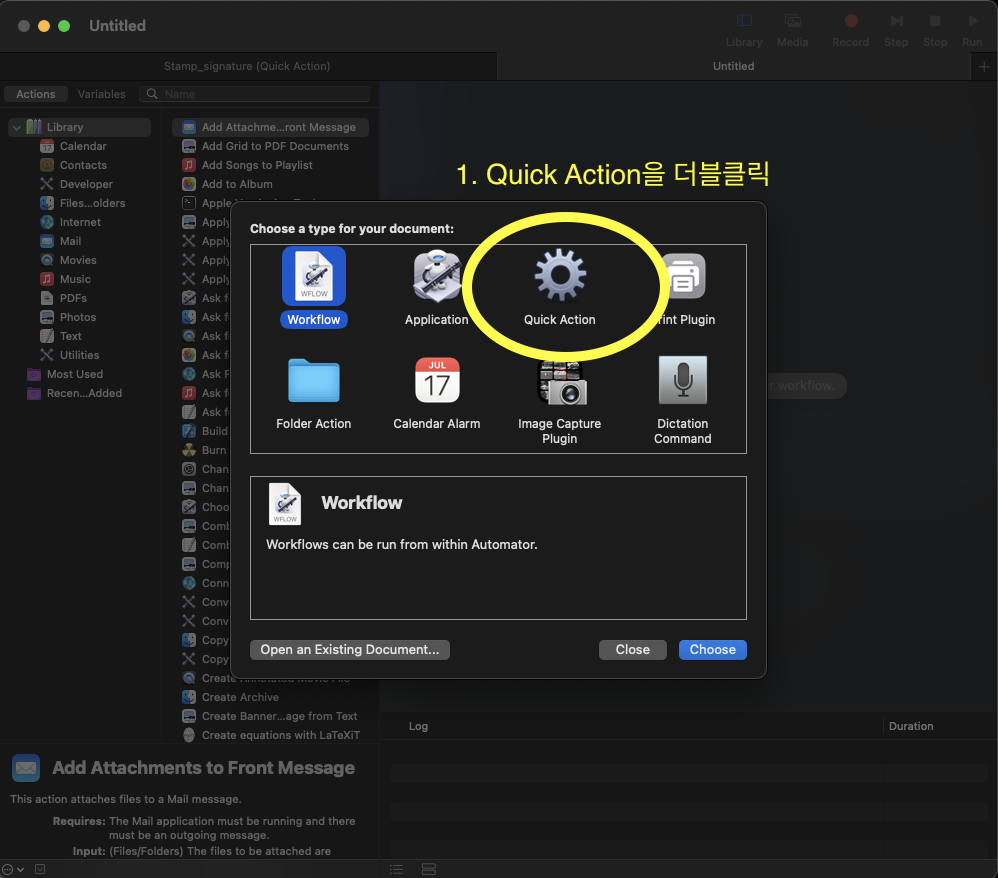The image size is (998, 878).
Task: Collapse the Library tree disclosure arrow
Action: [16, 127]
